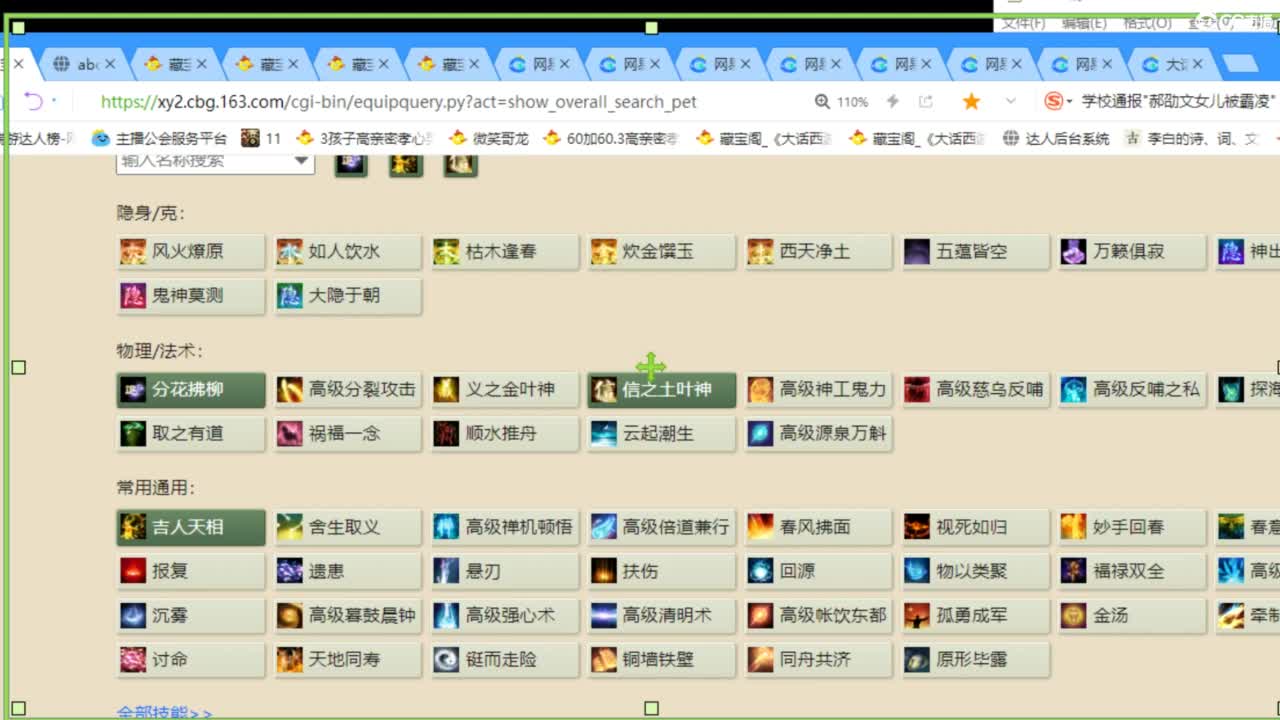Switch to the abc browser tab

click(x=83, y=64)
